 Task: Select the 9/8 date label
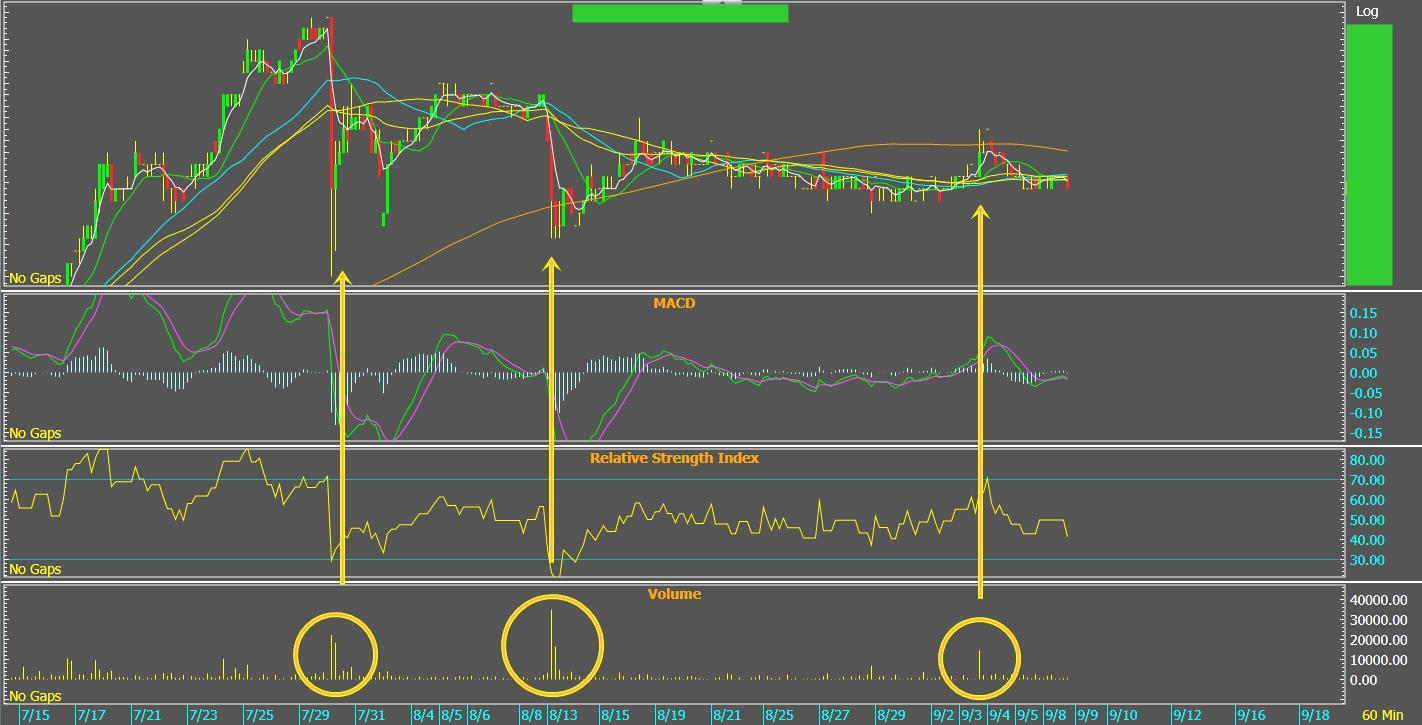click(1055, 716)
